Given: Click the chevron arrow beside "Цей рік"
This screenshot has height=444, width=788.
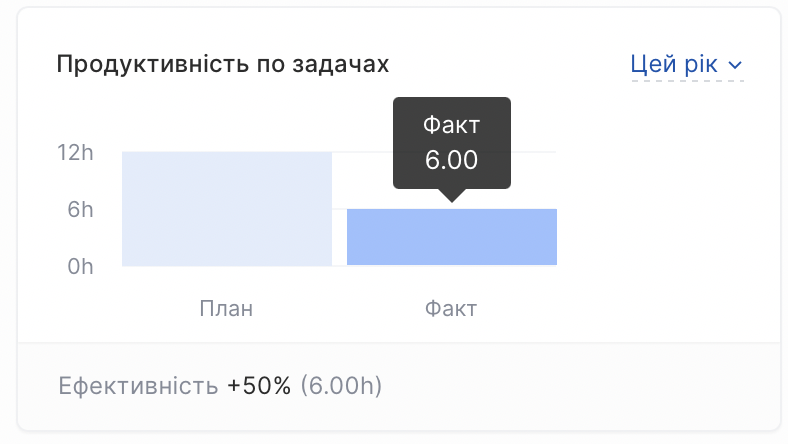Looking at the screenshot, I should [735, 65].
